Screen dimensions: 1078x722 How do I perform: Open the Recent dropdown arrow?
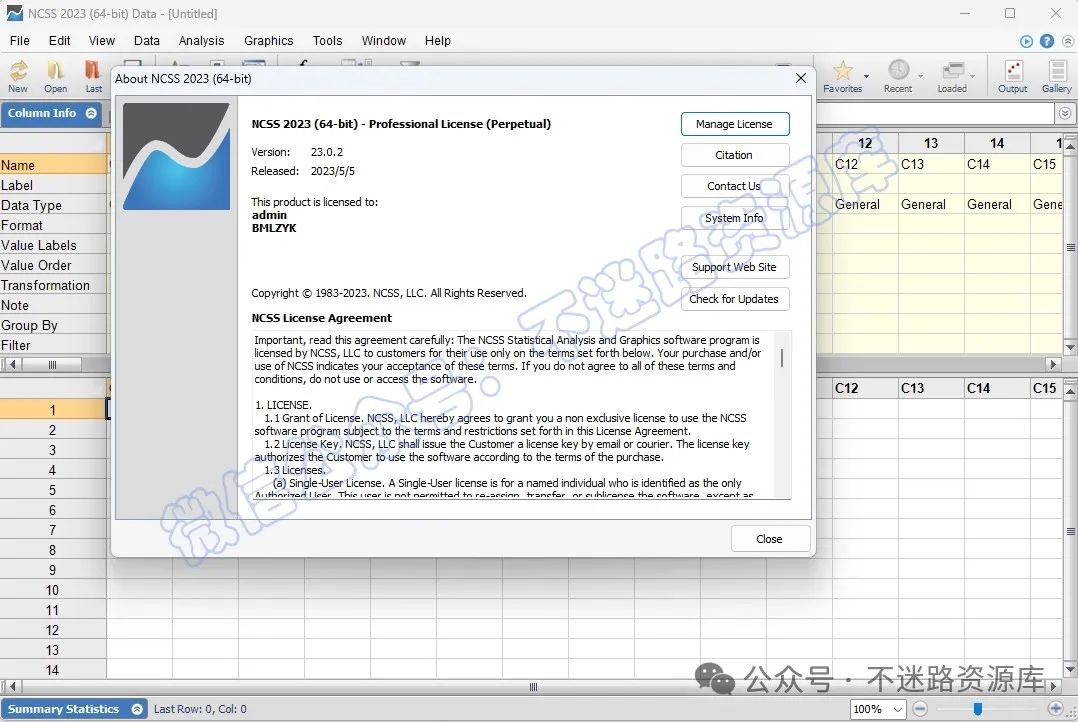click(x=920, y=76)
